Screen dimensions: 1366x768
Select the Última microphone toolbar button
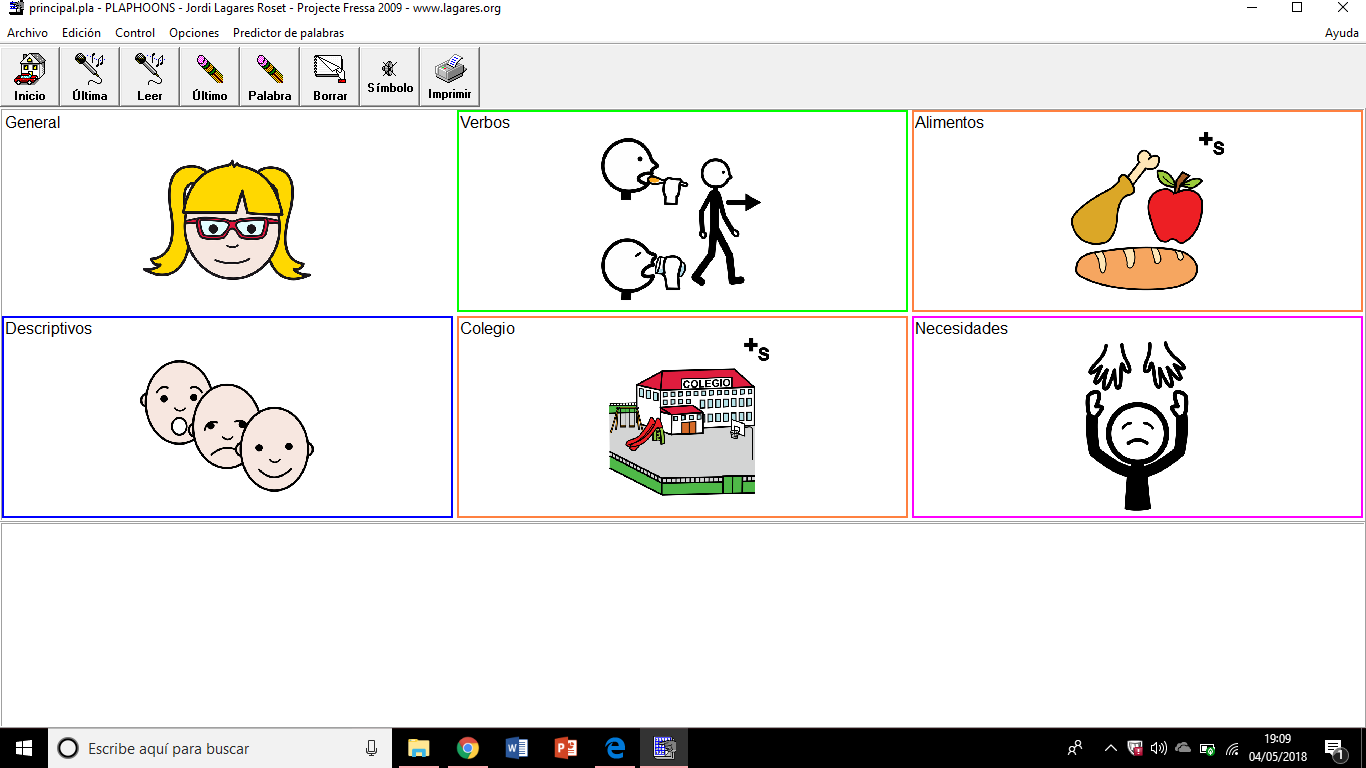pos(90,77)
